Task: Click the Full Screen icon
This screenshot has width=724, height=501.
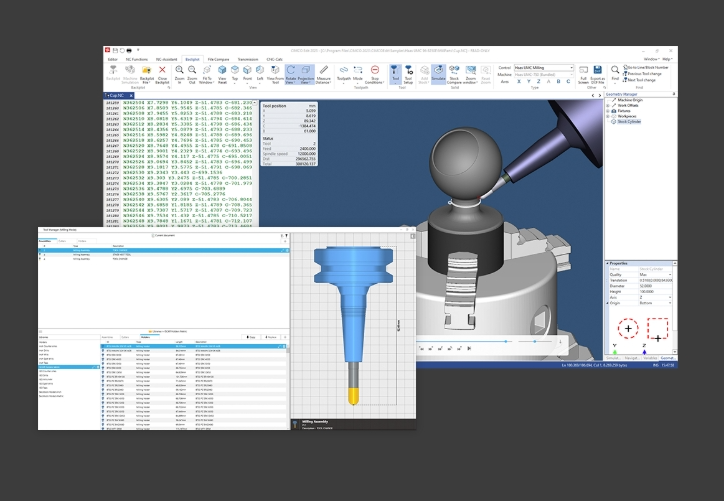Action: tap(584, 70)
